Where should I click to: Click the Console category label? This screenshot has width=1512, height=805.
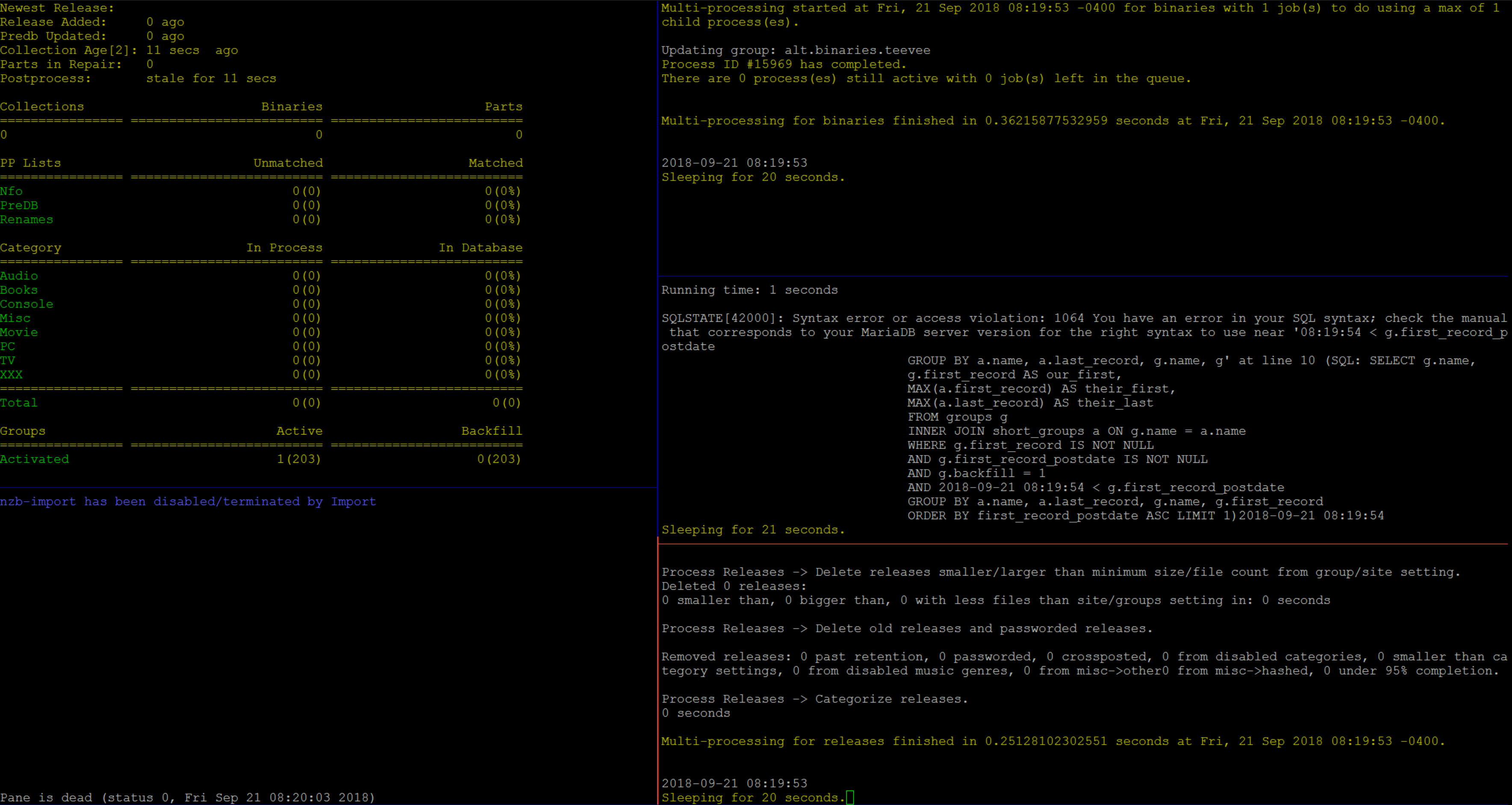[x=27, y=304]
